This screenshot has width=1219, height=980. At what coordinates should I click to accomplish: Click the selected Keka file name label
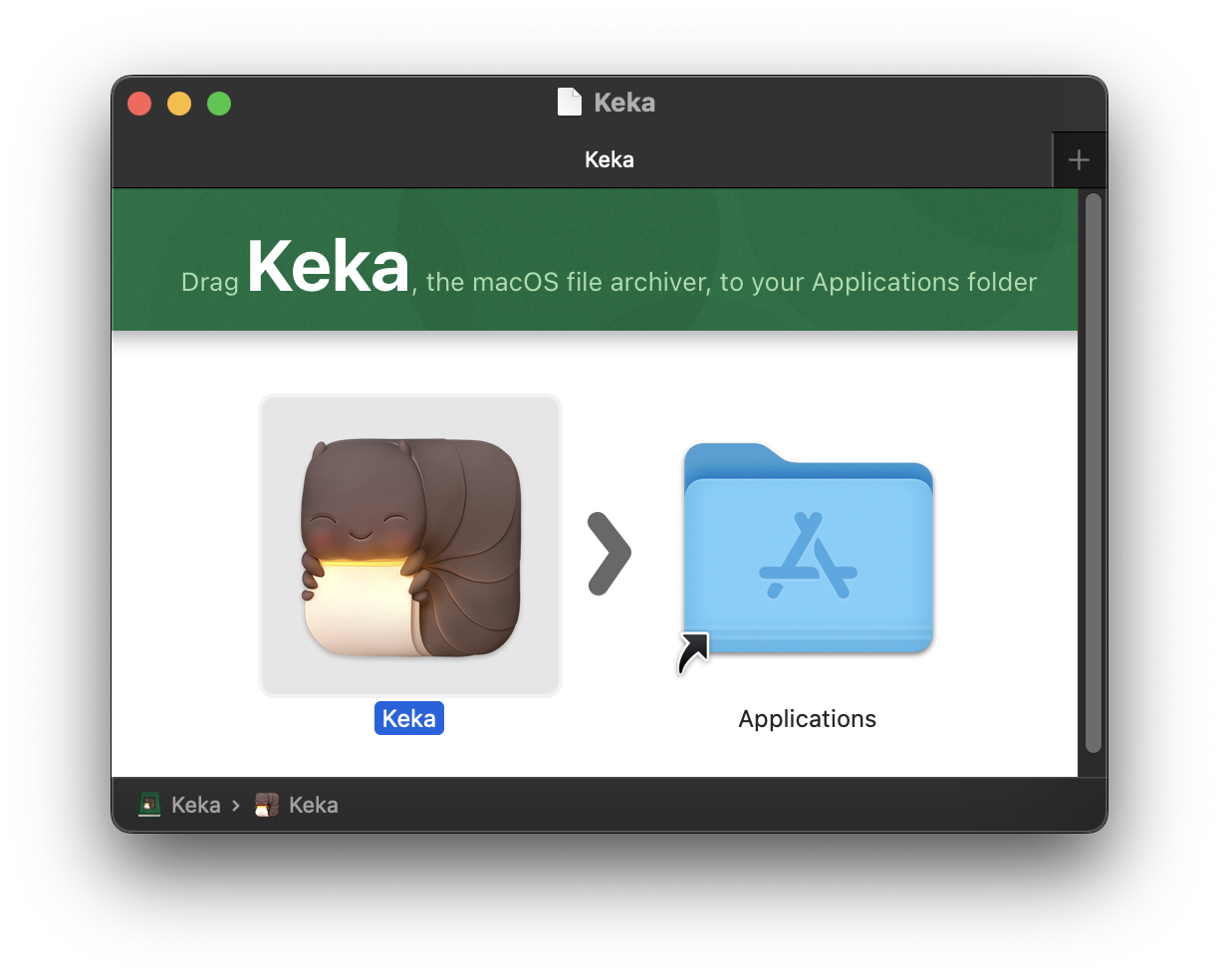point(409,718)
